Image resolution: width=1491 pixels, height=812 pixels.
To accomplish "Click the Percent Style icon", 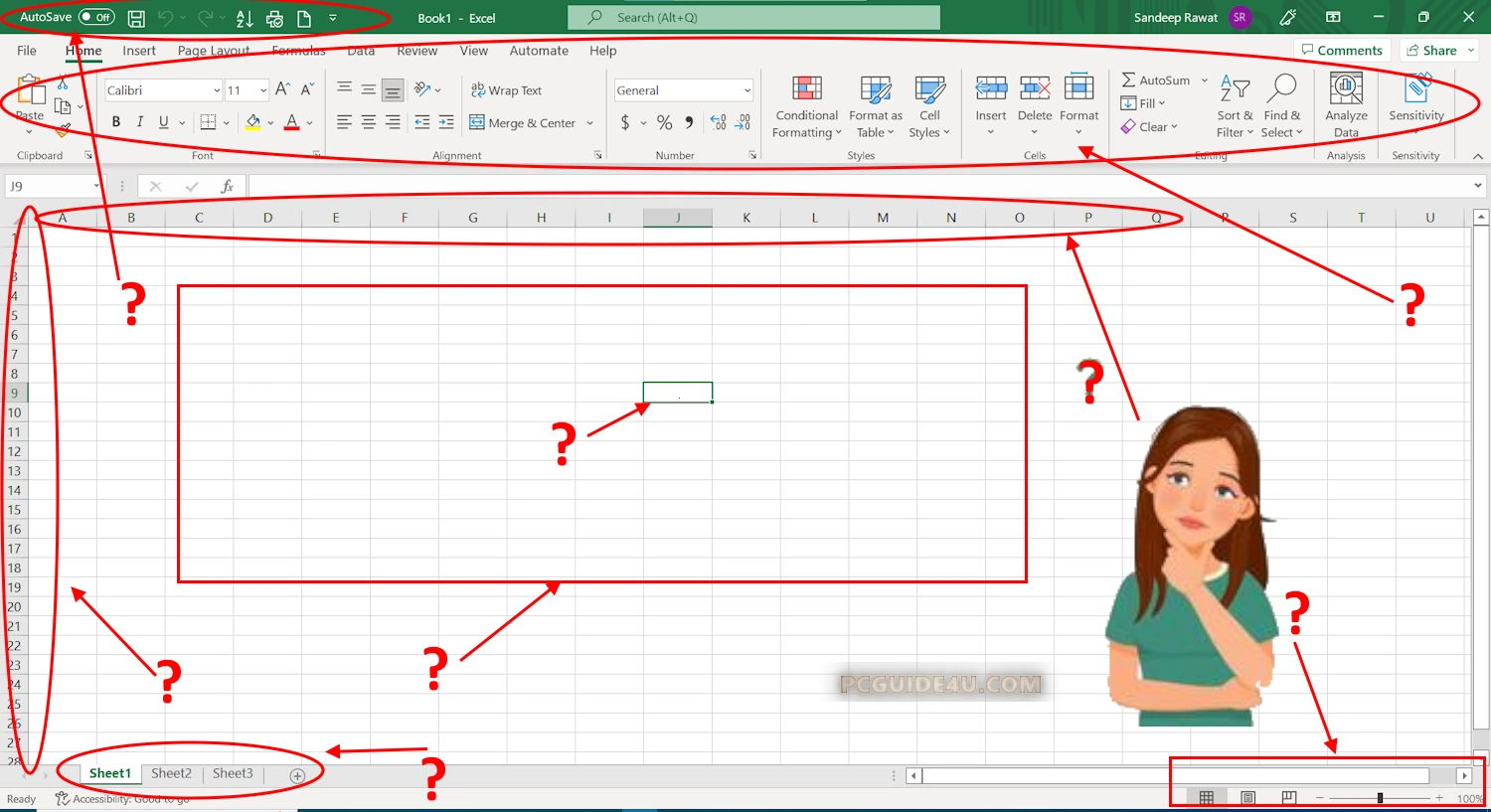I will coord(664,122).
